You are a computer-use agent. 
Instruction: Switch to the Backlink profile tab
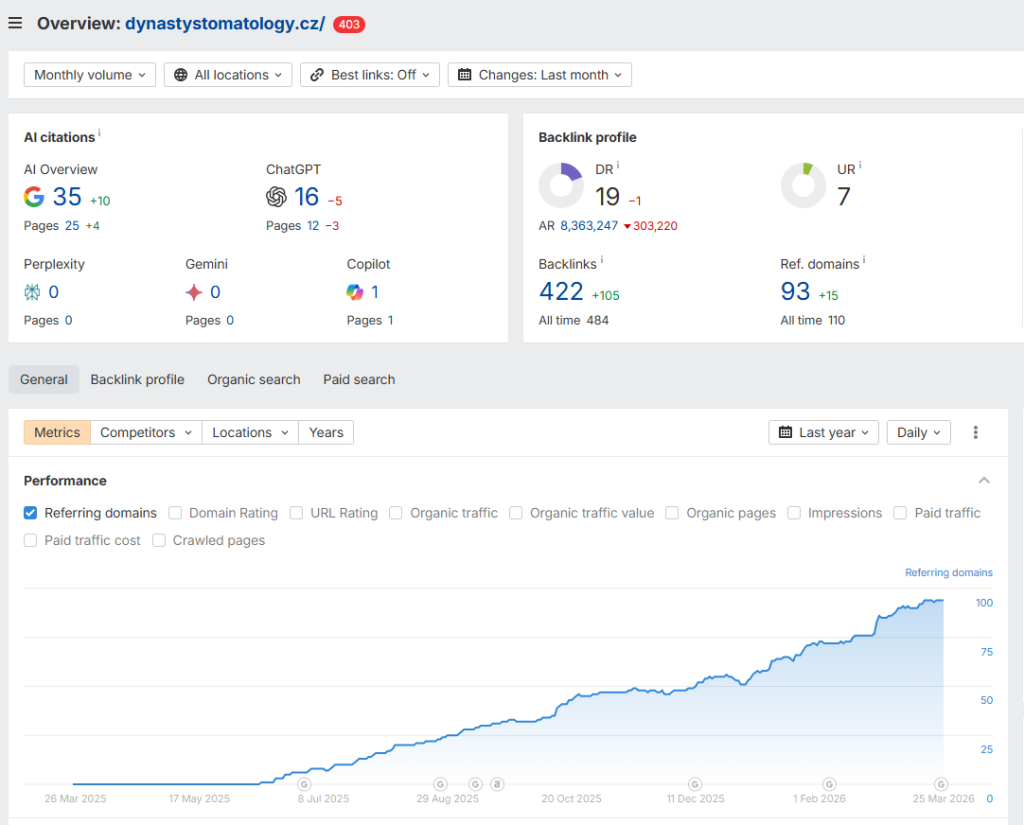(137, 379)
